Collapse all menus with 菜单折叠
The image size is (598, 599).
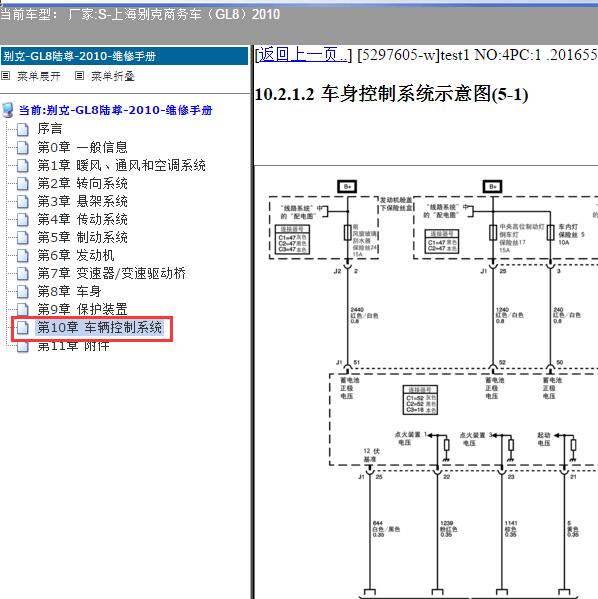coord(113,76)
